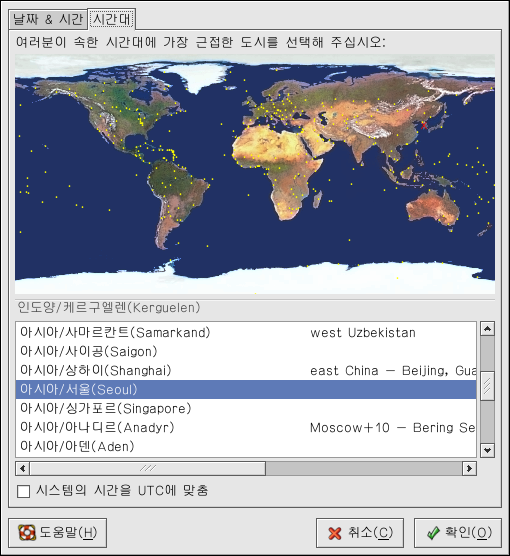
Task: Click the red X cancel icon
Action: [x=335, y=533]
